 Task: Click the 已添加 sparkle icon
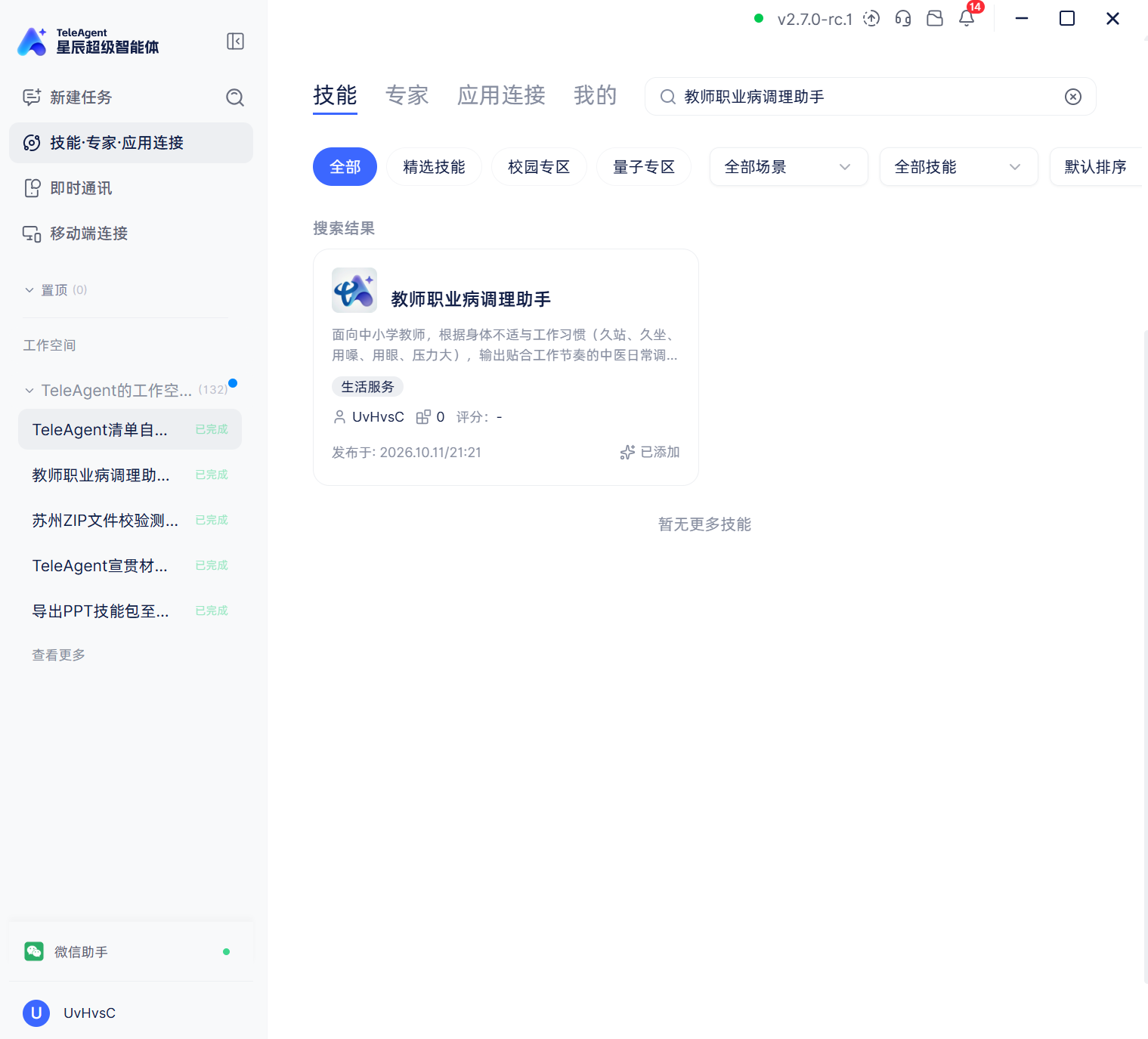[x=627, y=452]
